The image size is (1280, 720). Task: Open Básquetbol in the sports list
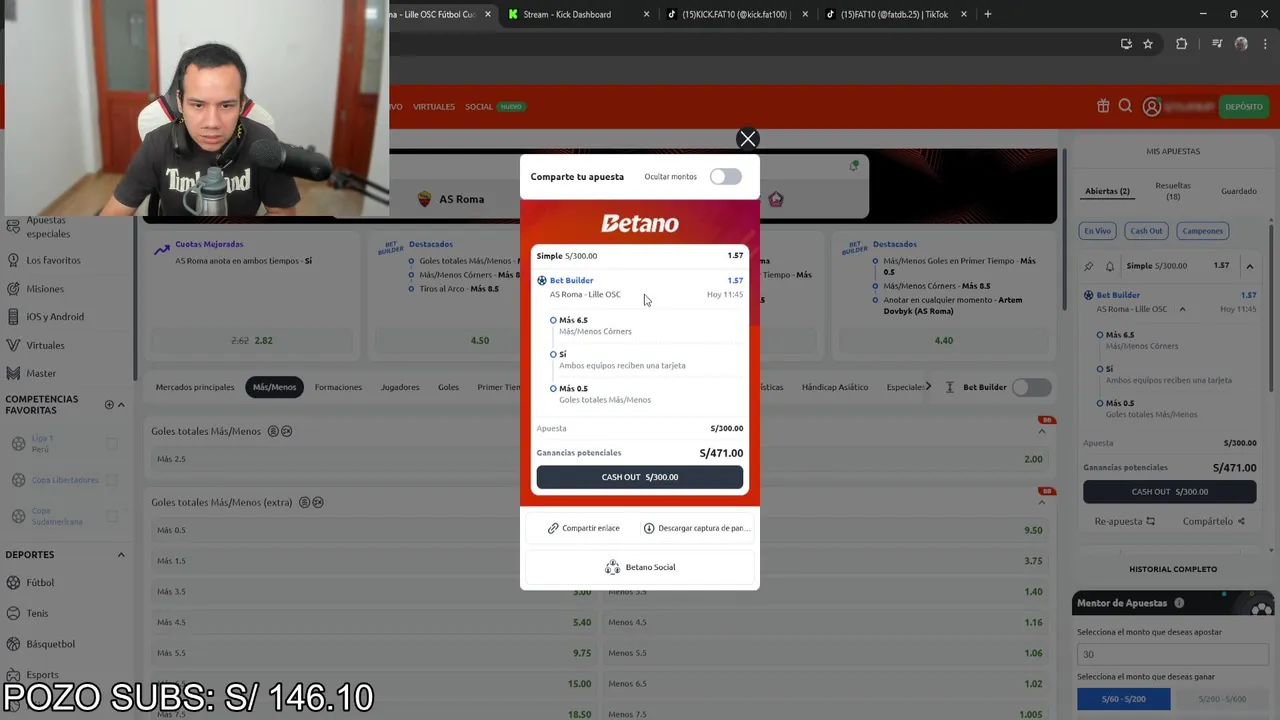coord(50,644)
